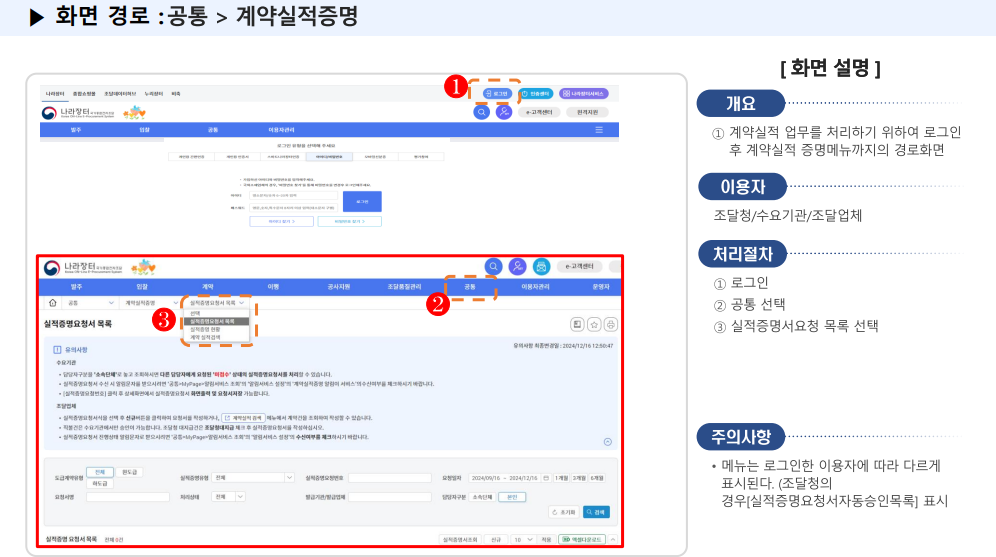Select the highlighted 아이디/비밀번호 login type tab
The width and height of the screenshot is (996, 557).
tap(328, 156)
